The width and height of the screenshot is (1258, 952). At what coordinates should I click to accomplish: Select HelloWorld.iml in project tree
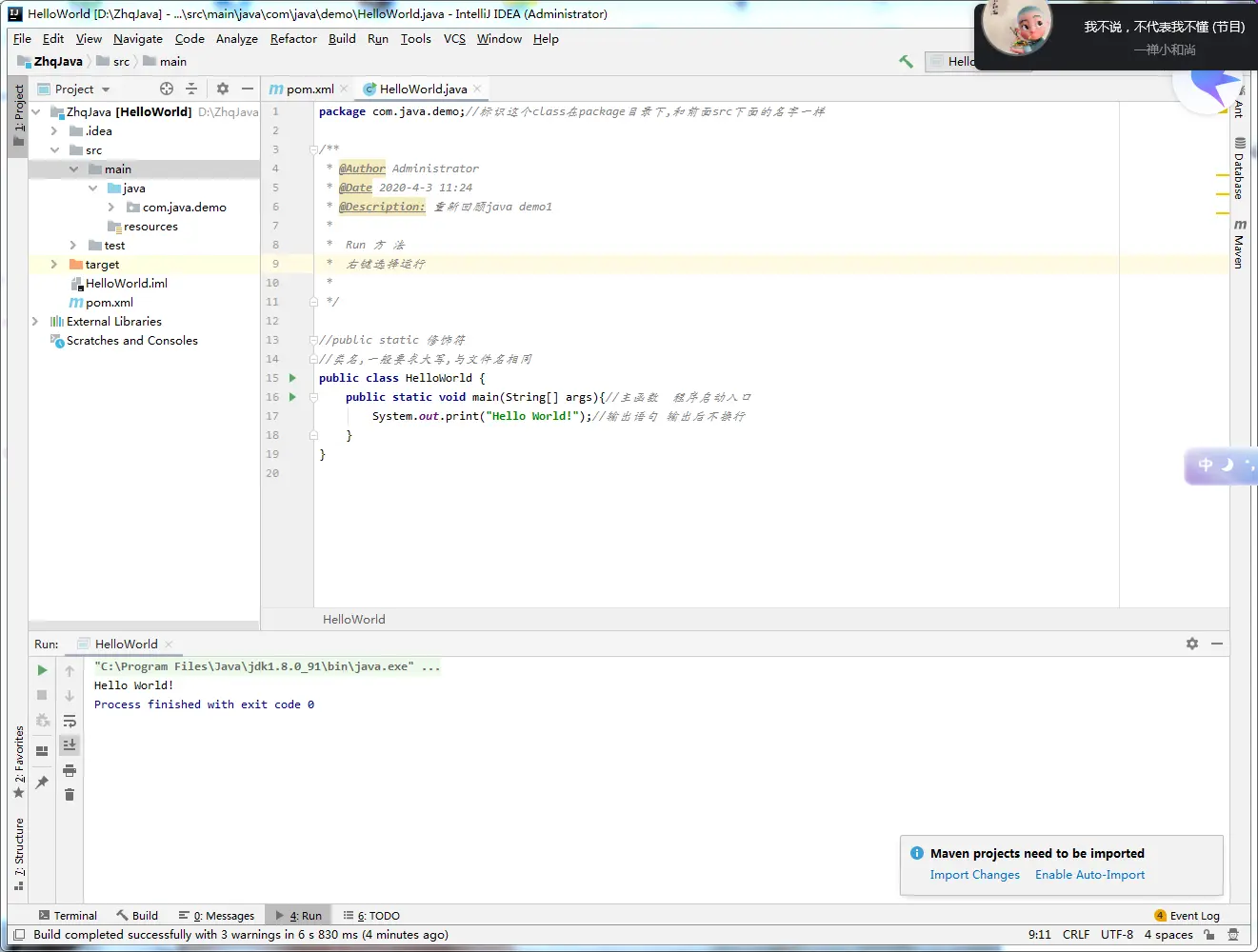tap(127, 283)
